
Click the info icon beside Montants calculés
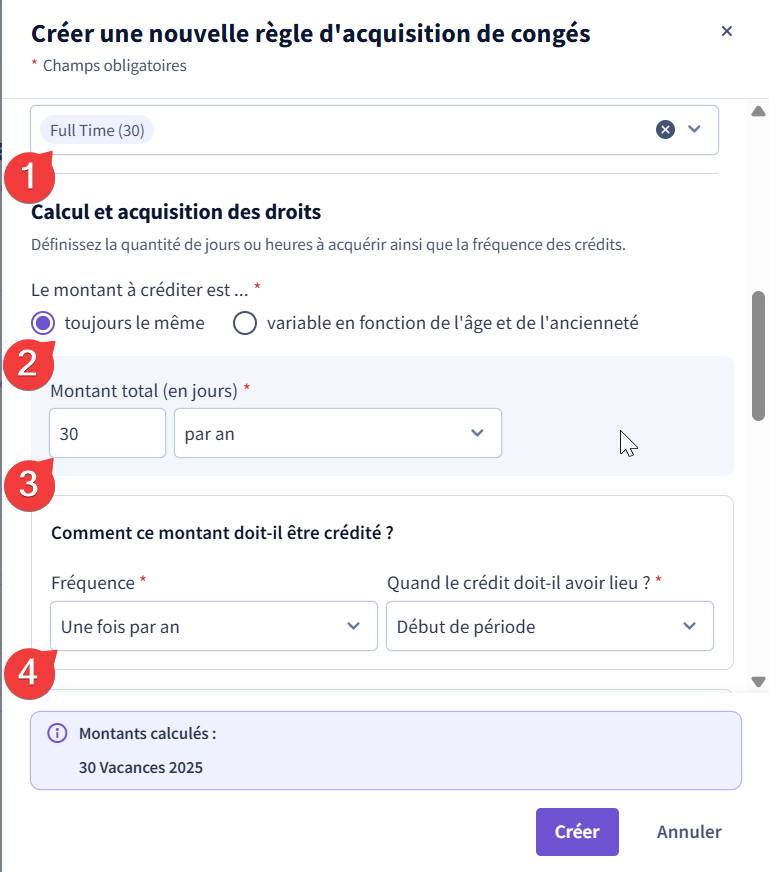tap(57, 733)
